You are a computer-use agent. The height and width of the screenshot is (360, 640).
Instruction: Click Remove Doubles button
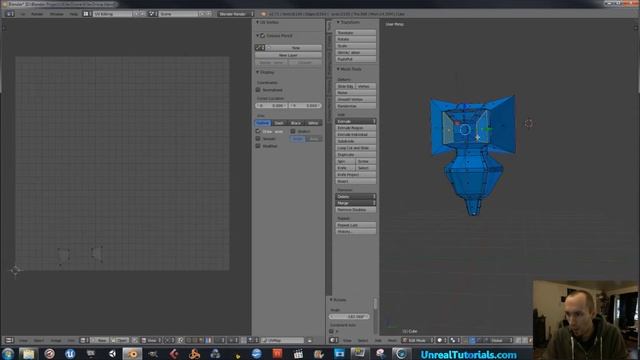[x=356, y=209]
